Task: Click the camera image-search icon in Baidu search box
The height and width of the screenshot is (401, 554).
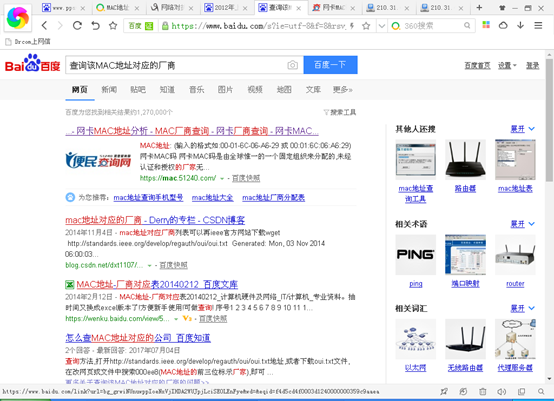Action: (x=293, y=65)
